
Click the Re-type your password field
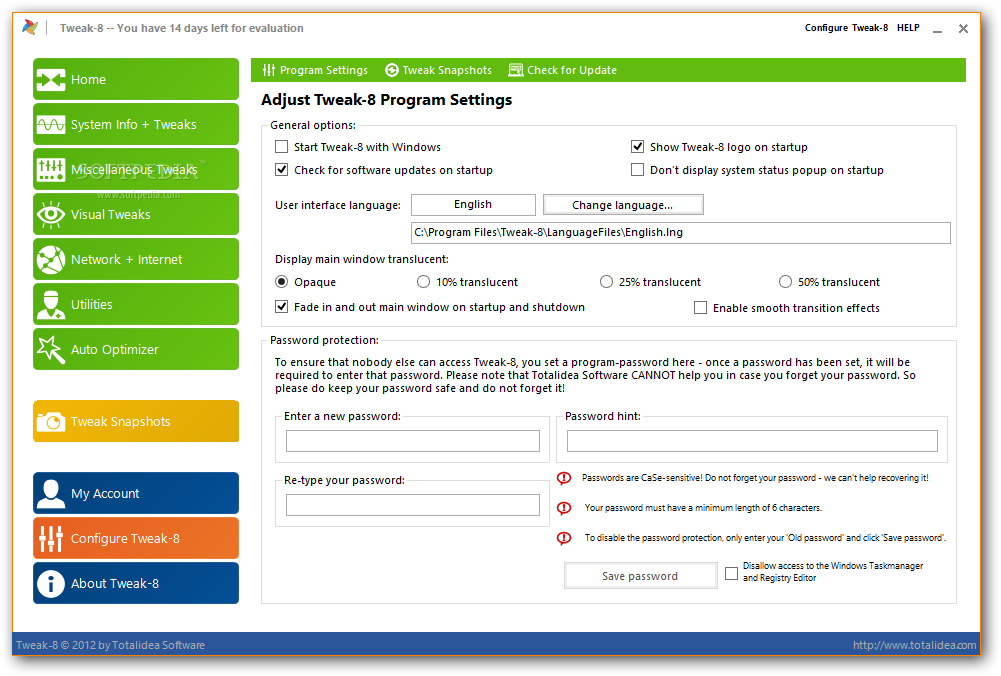412,505
